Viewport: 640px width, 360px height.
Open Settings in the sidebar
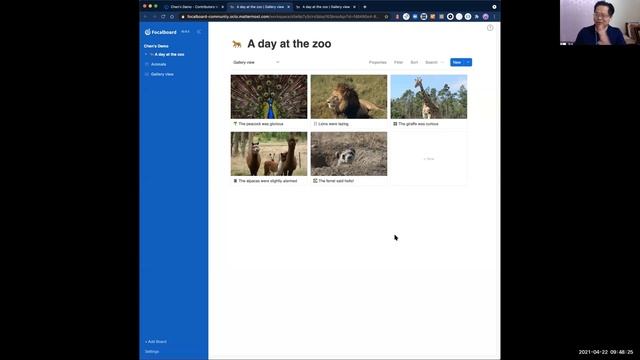[152, 351]
